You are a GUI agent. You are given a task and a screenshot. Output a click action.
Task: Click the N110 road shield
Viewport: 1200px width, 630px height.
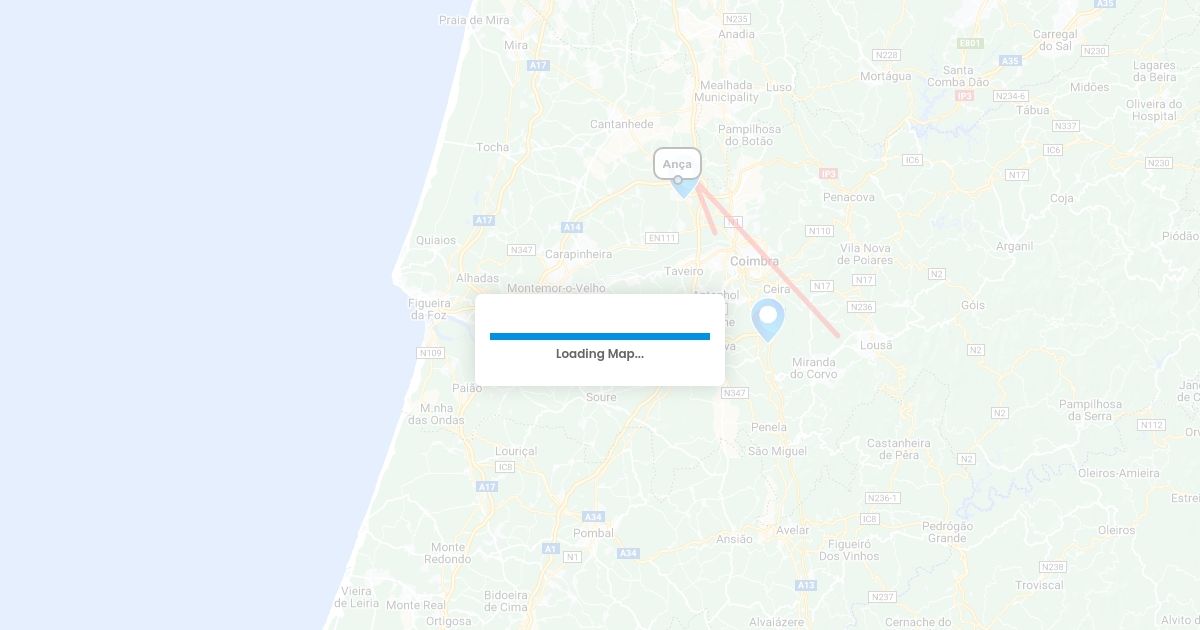820,230
